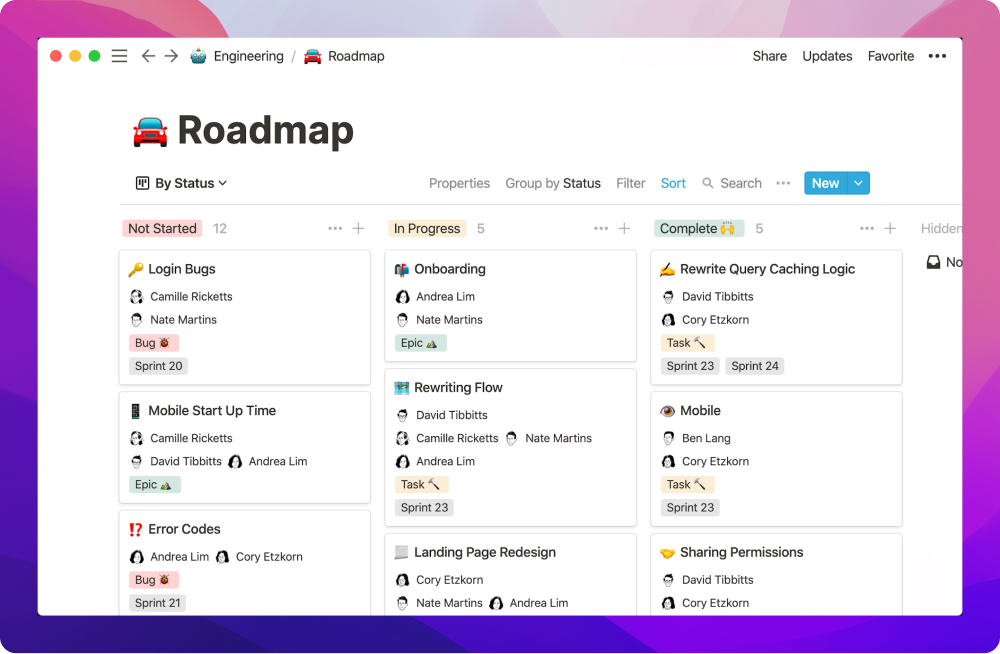The image size is (1000, 654).
Task: Click the Epic tag on Mobile Start Up Time
Action: pos(154,485)
